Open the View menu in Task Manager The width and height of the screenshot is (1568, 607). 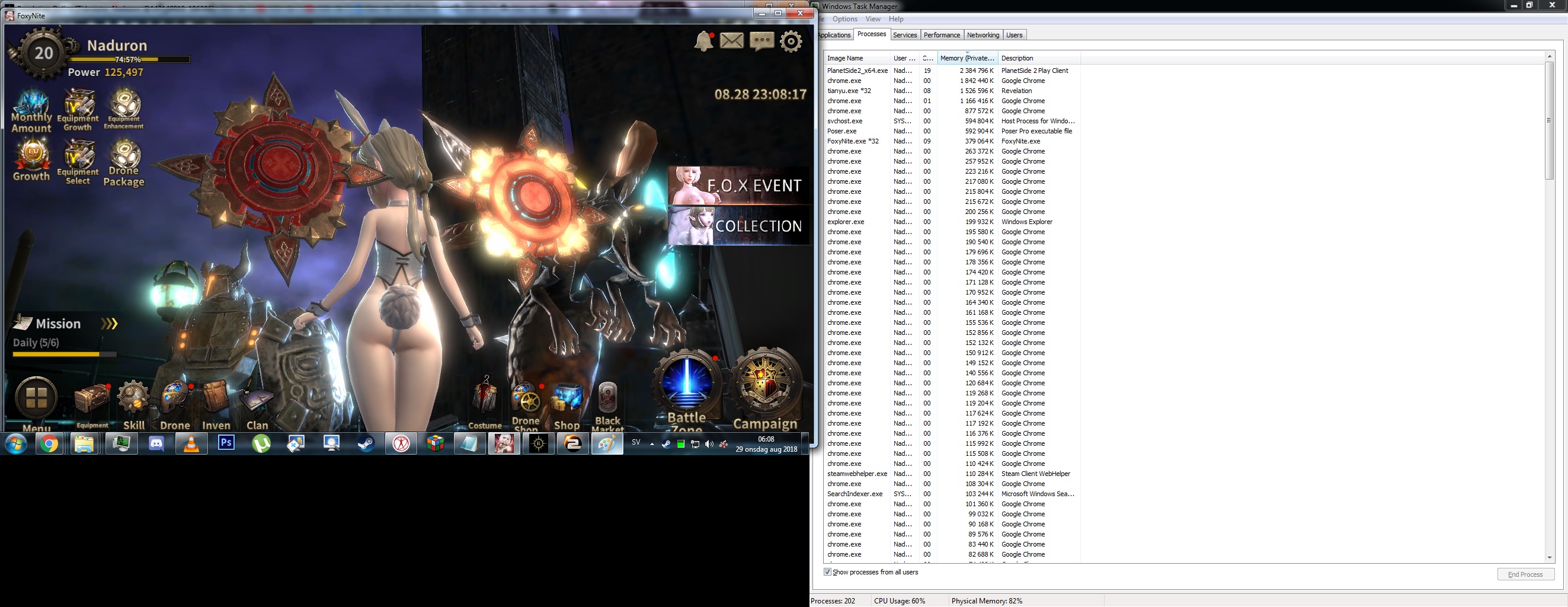pos(873,19)
